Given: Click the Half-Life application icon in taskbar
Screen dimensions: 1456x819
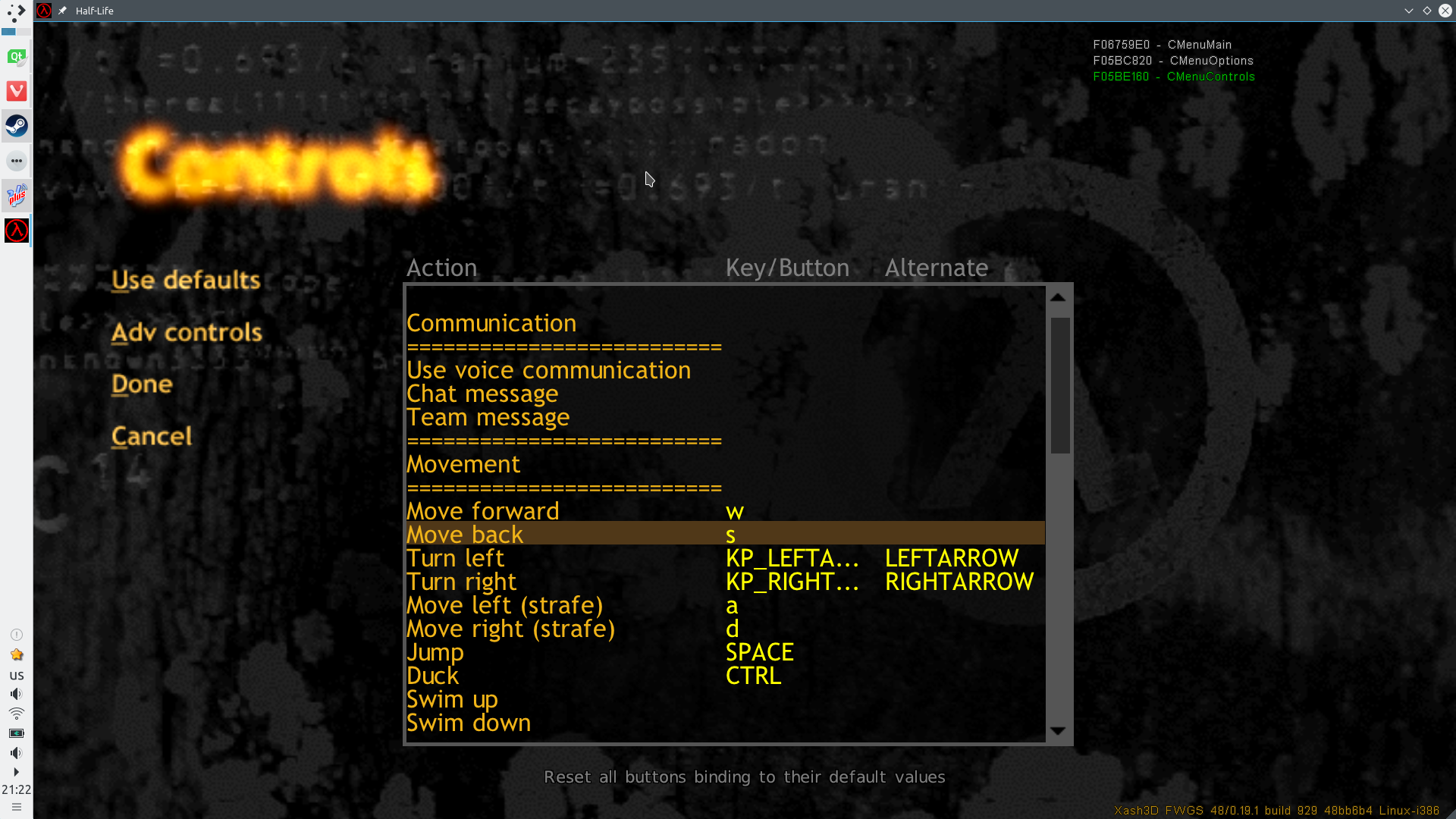Looking at the screenshot, I should point(17,231).
